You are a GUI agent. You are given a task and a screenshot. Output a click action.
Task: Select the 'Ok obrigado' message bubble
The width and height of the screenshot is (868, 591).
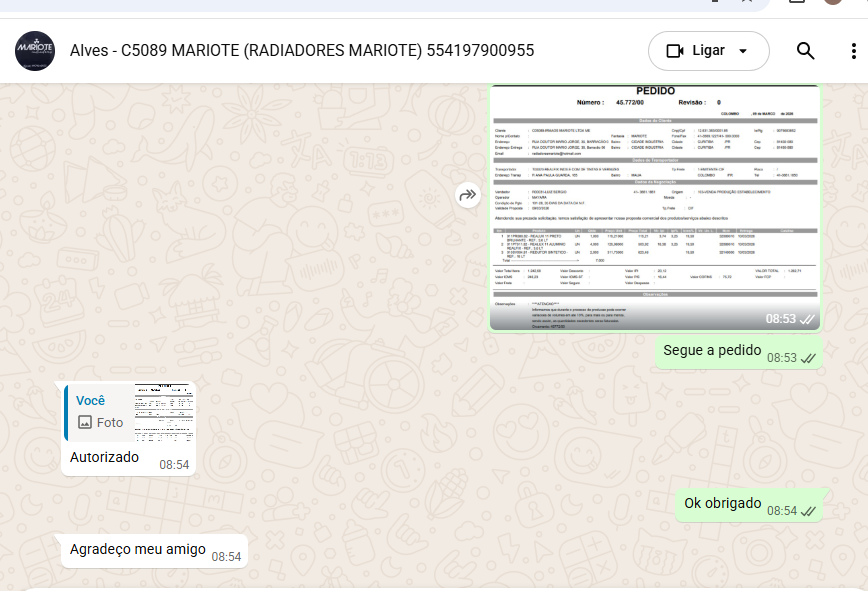click(722, 504)
